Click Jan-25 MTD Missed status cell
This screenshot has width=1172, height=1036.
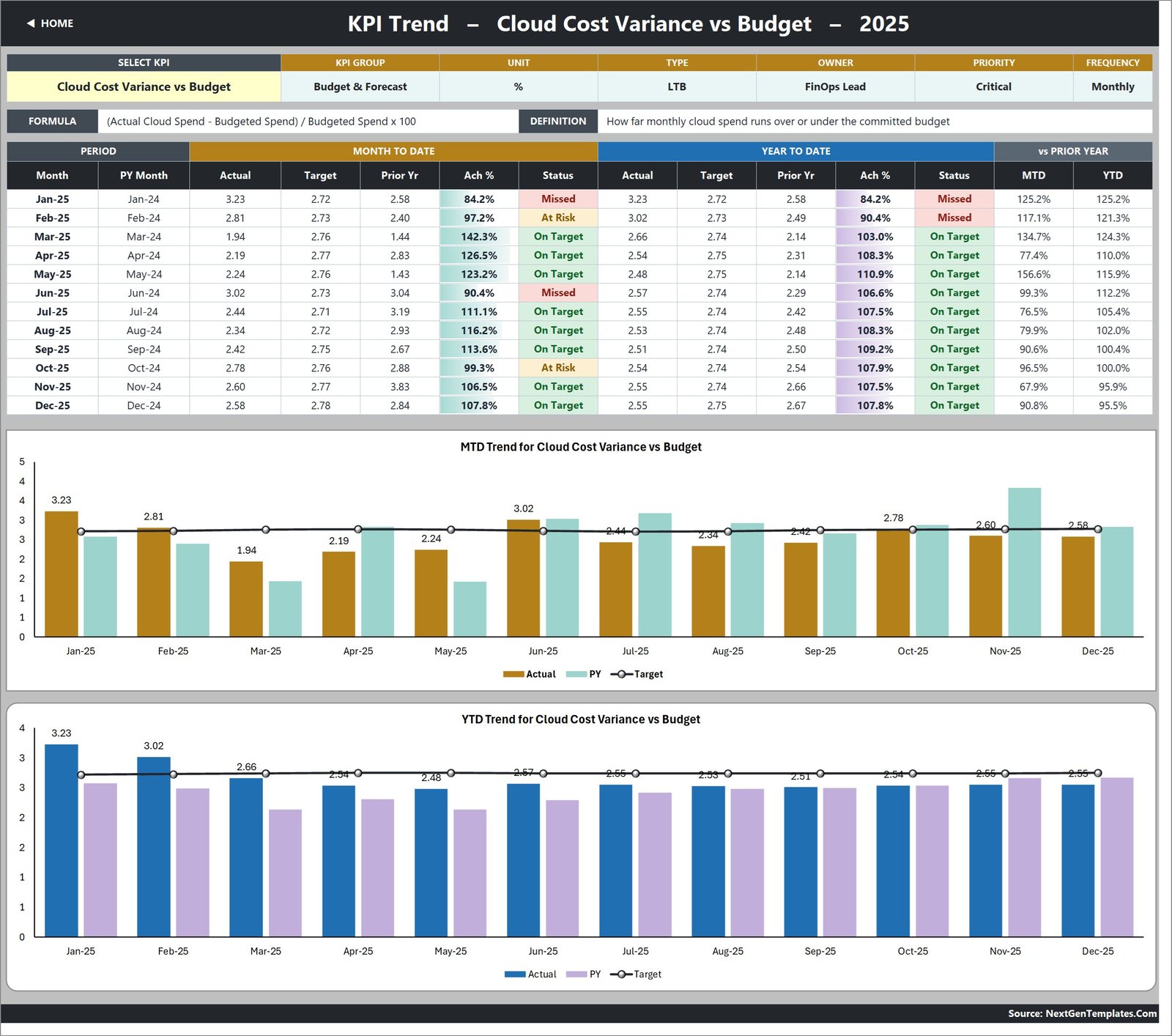pos(558,199)
